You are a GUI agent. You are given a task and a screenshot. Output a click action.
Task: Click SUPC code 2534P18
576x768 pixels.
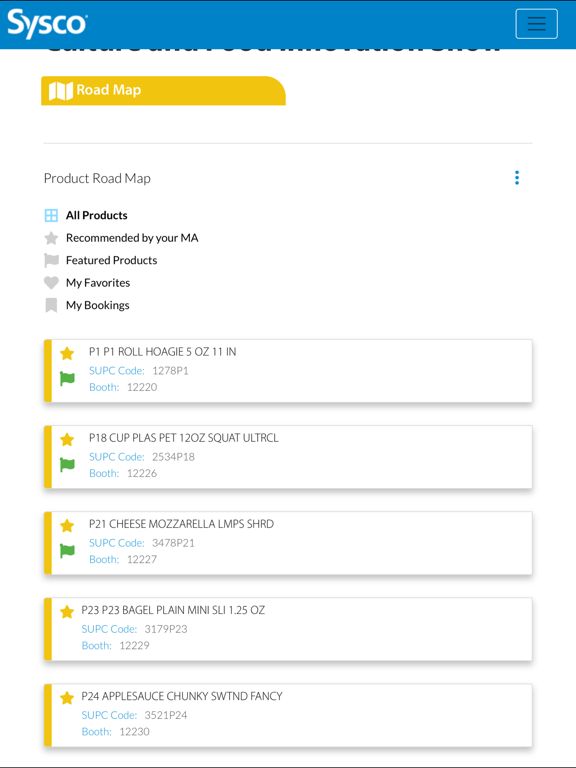(x=173, y=457)
